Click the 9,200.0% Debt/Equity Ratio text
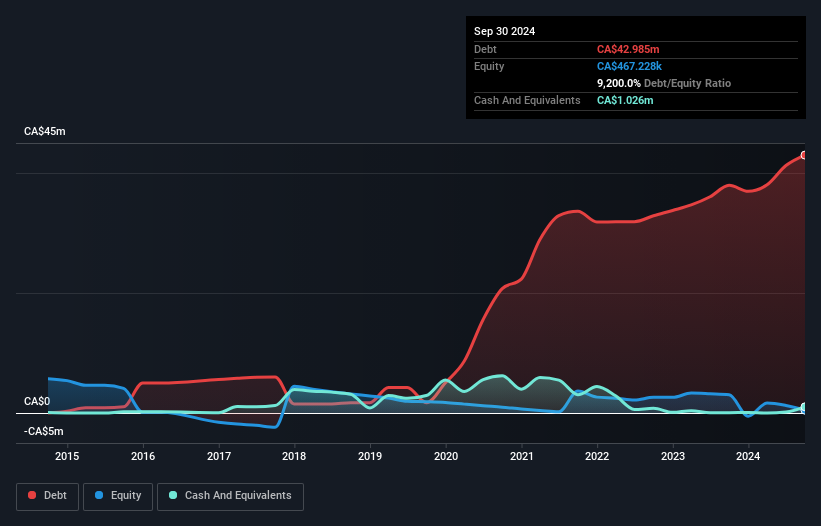Image resolution: width=821 pixels, height=526 pixels. 664,83
